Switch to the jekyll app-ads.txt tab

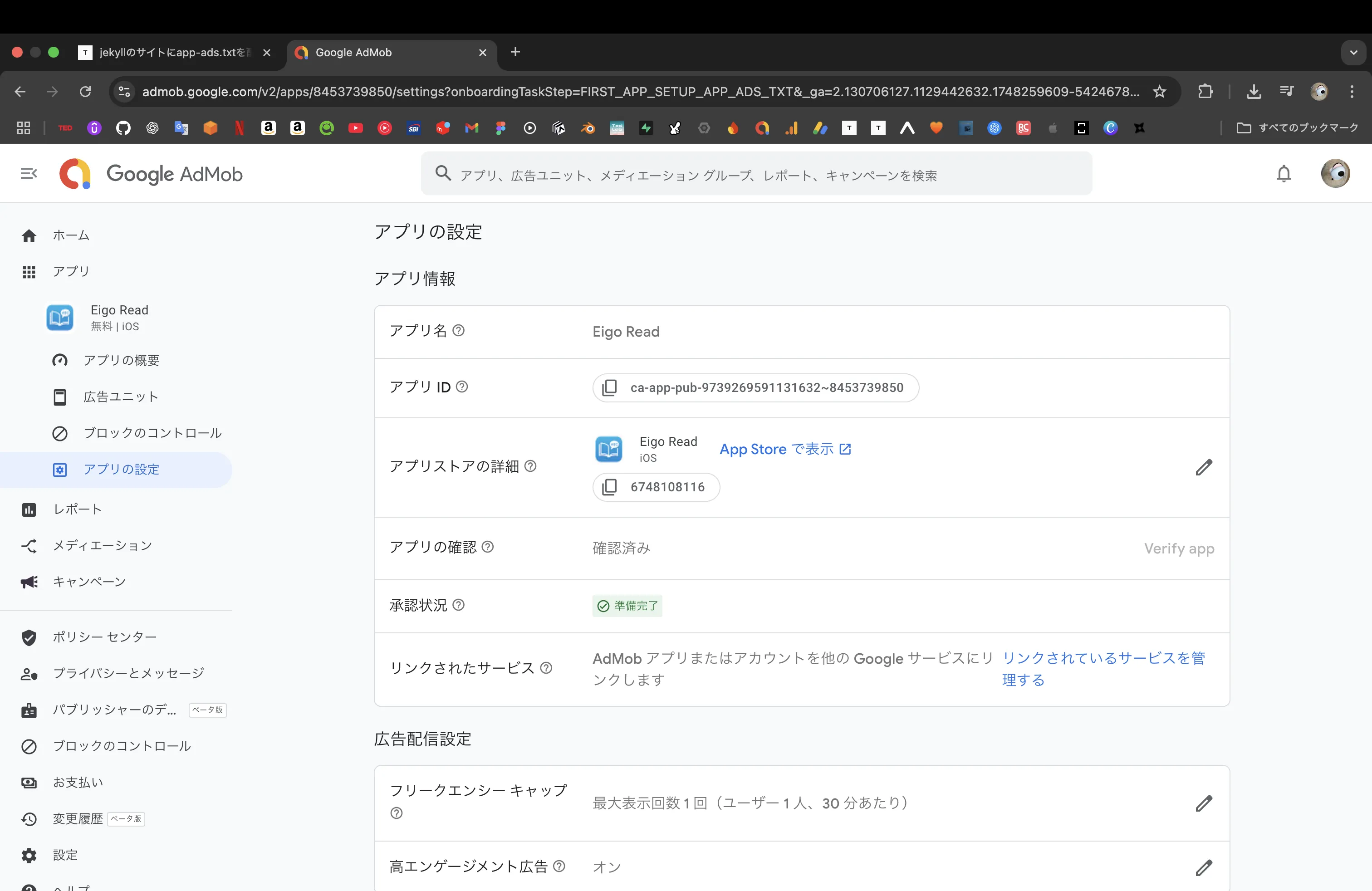(x=171, y=52)
